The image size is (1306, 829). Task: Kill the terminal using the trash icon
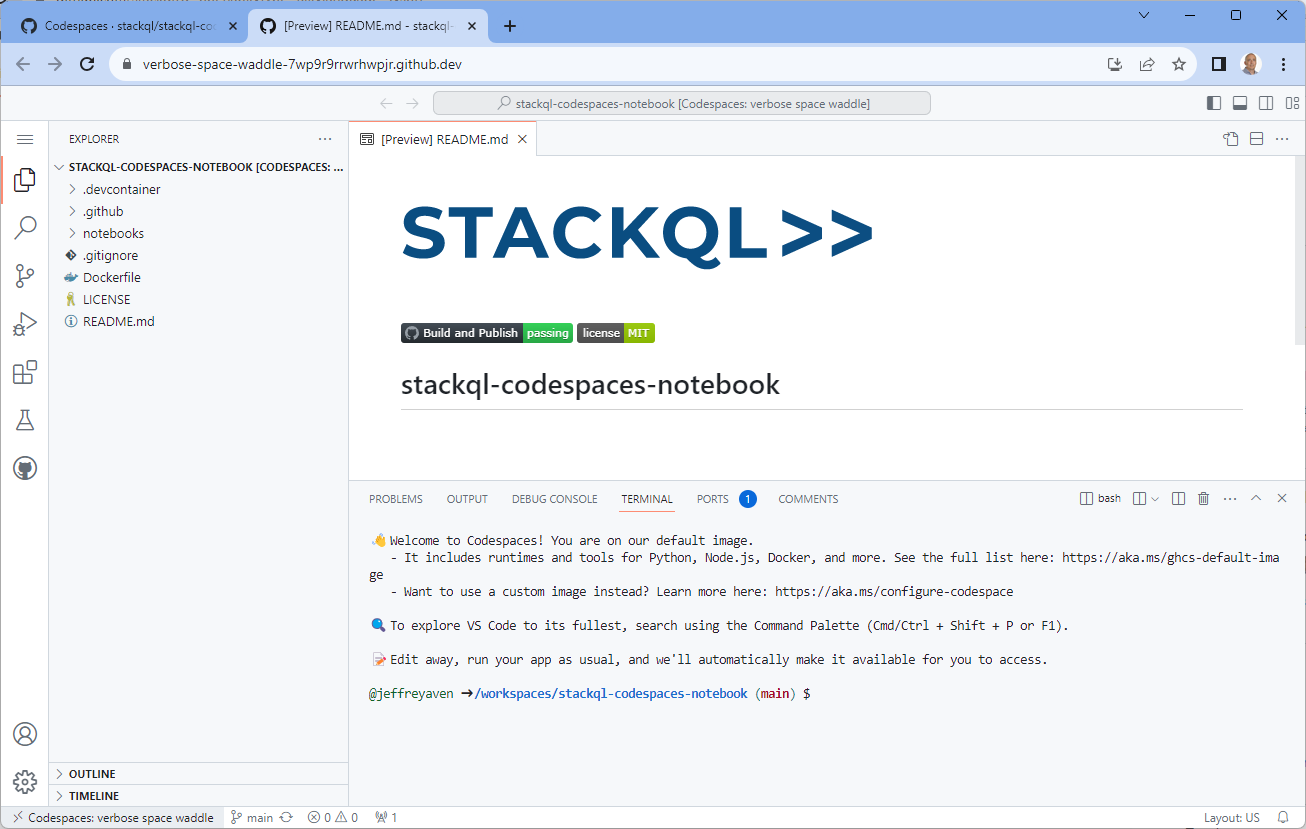click(1203, 497)
